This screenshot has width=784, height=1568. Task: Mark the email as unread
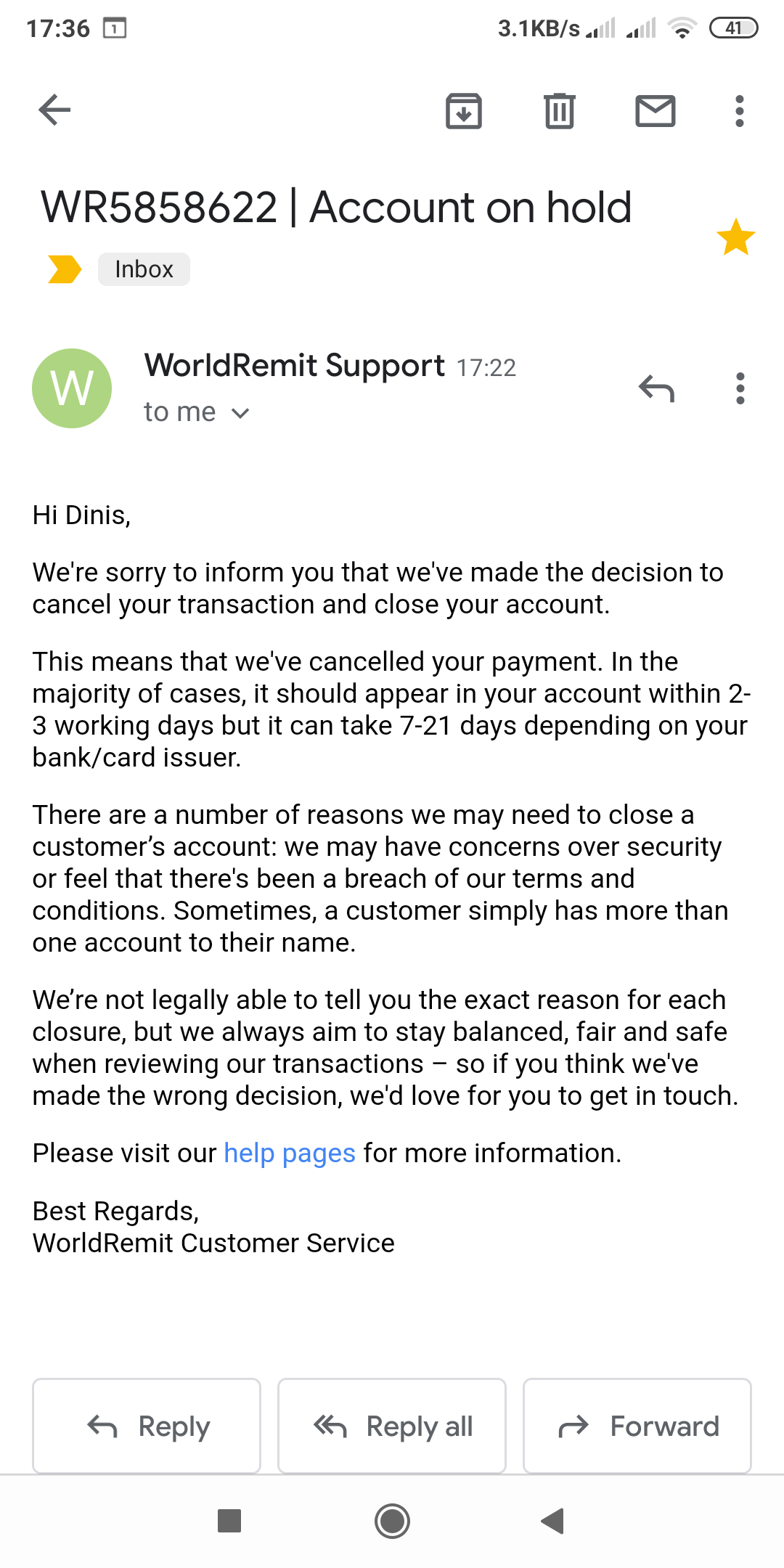tap(655, 111)
